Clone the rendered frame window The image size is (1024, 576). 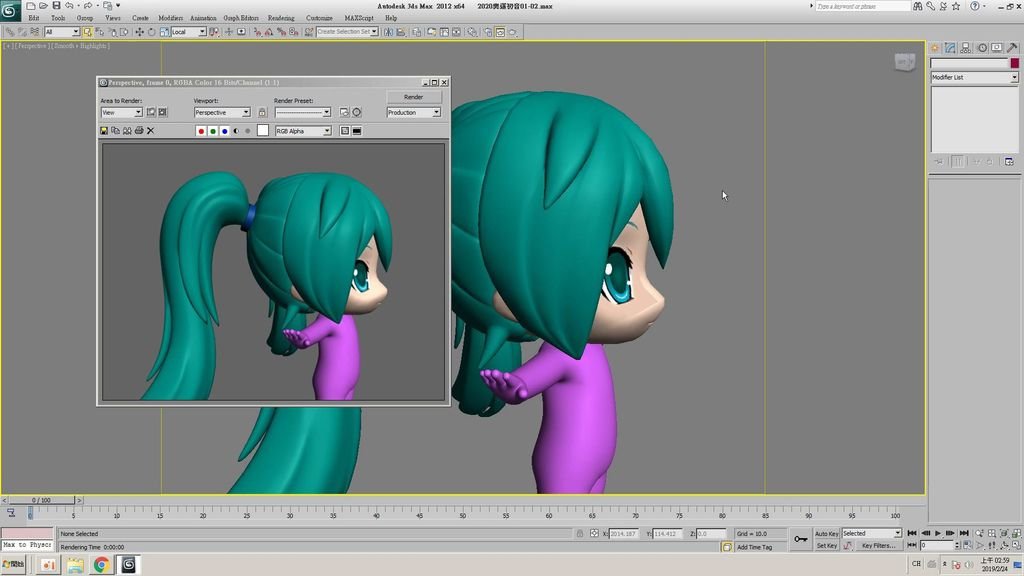click(127, 131)
